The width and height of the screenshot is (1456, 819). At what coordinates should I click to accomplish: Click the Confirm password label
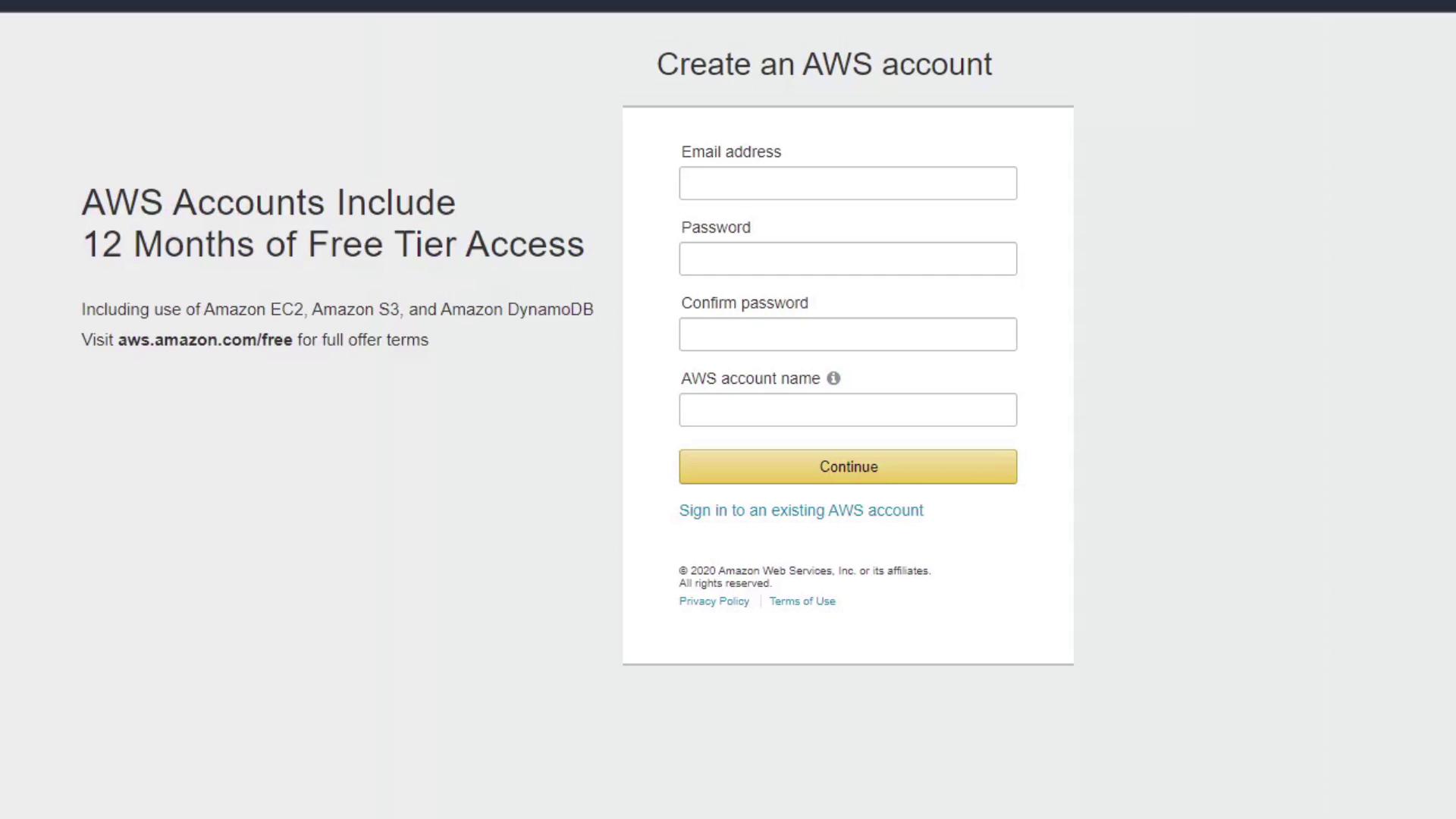click(745, 303)
